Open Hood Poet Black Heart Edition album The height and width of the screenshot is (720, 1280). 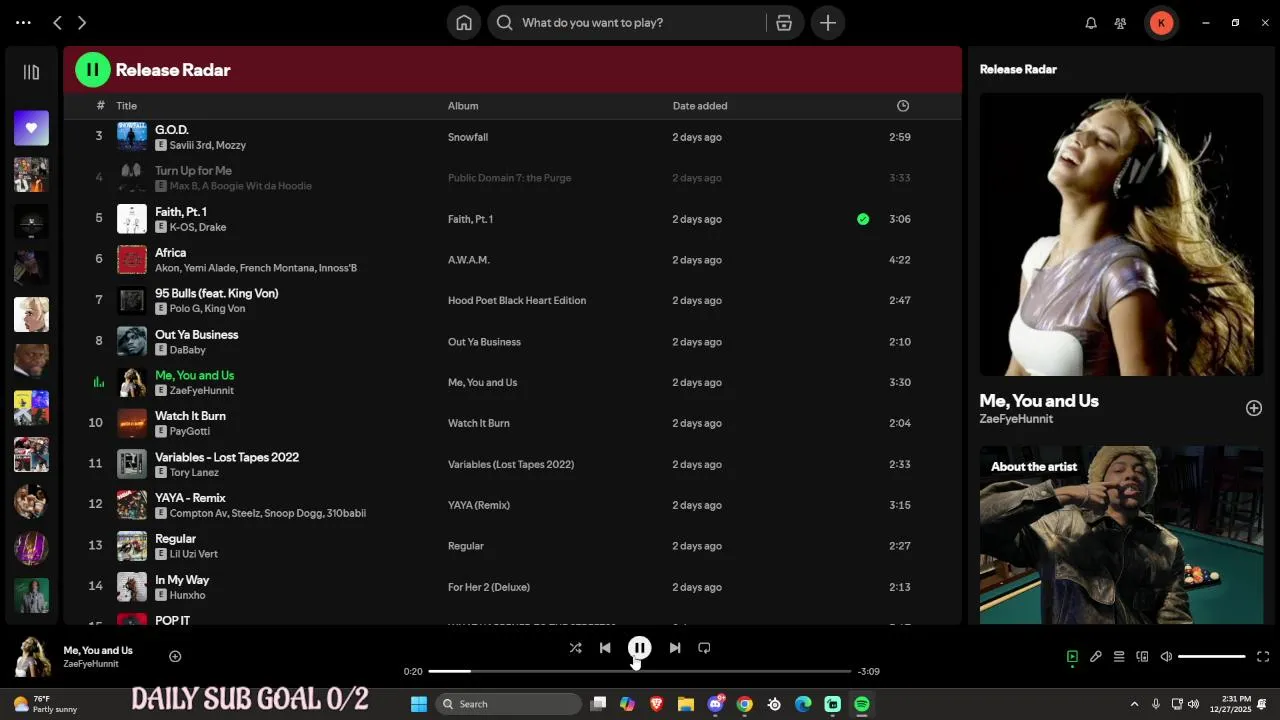517,301
